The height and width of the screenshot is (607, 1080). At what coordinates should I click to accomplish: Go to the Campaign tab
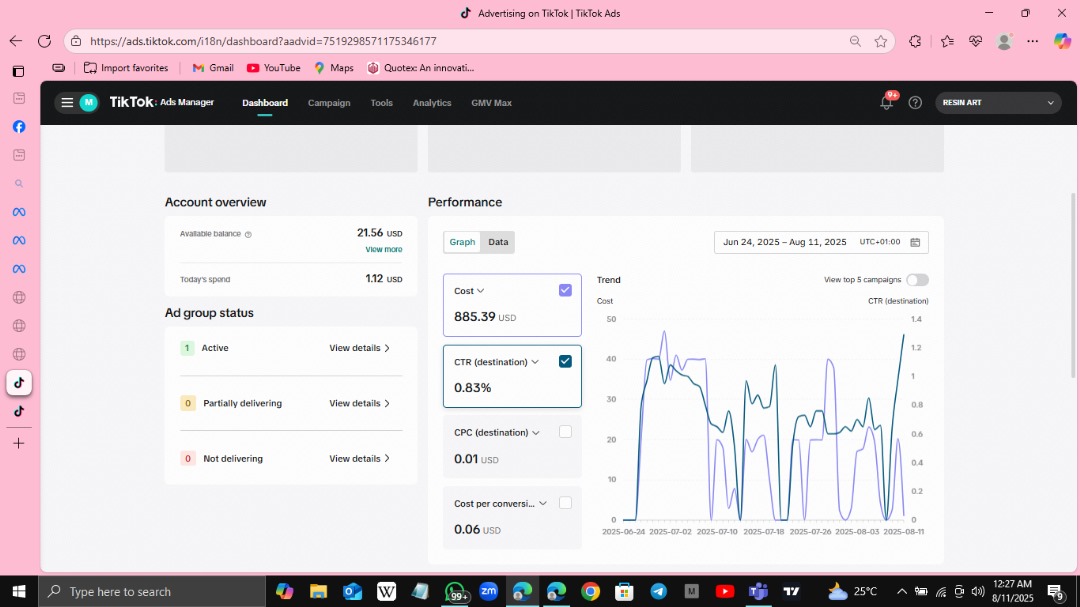(329, 103)
